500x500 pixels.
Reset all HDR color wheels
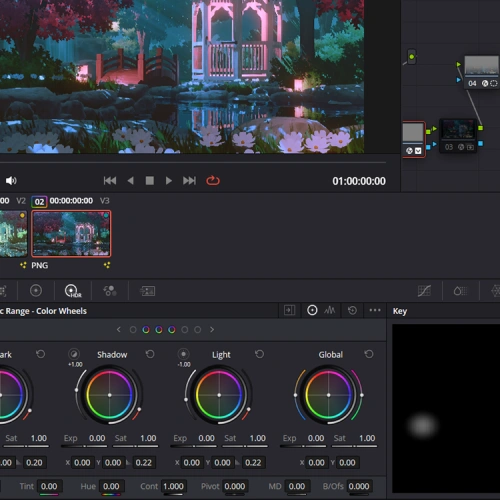(x=352, y=311)
